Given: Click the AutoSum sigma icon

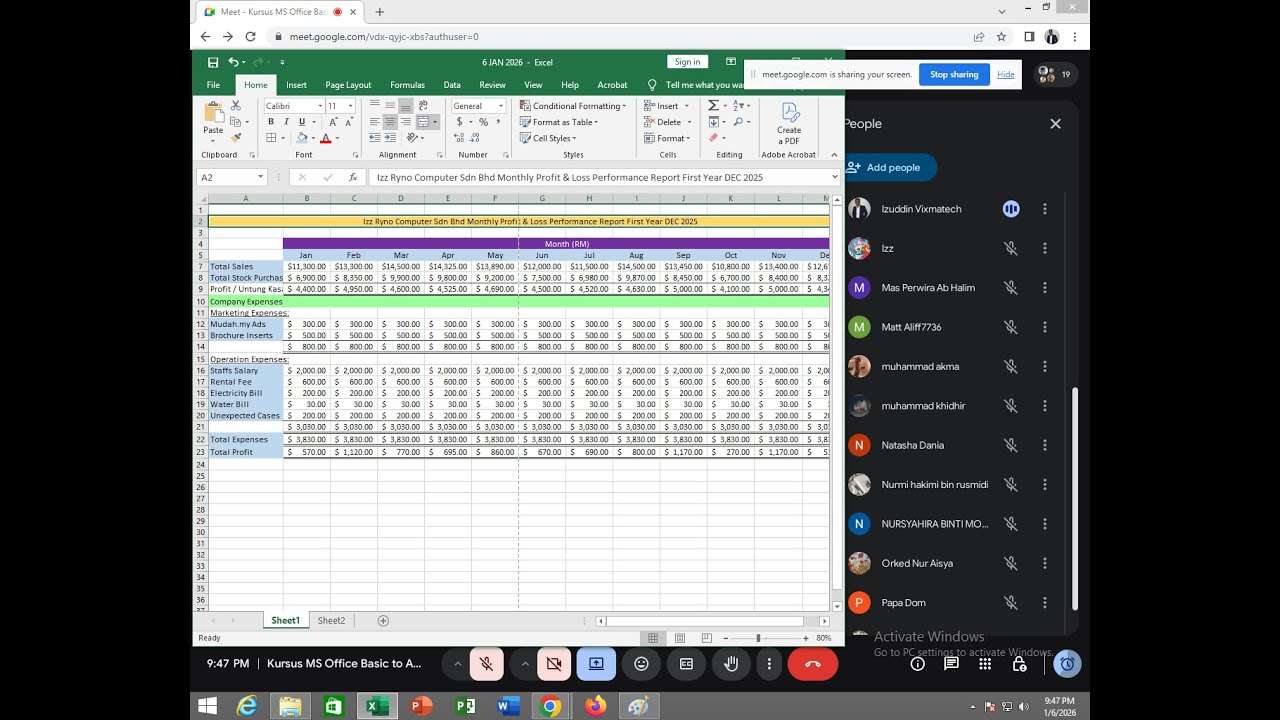Looking at the screenshot, I should tap(713, 106).
